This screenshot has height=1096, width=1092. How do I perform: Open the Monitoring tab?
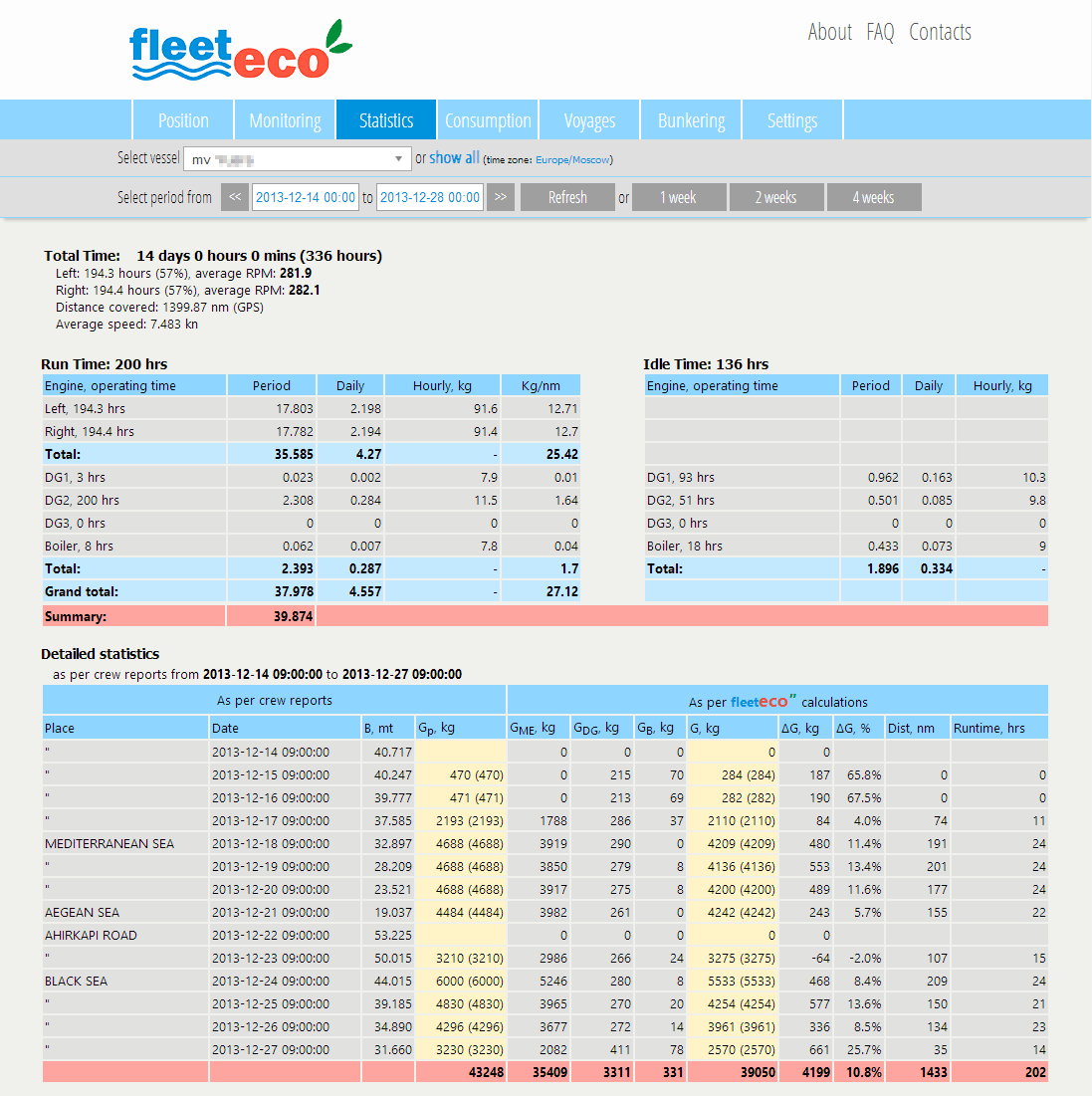pos(286,120)
